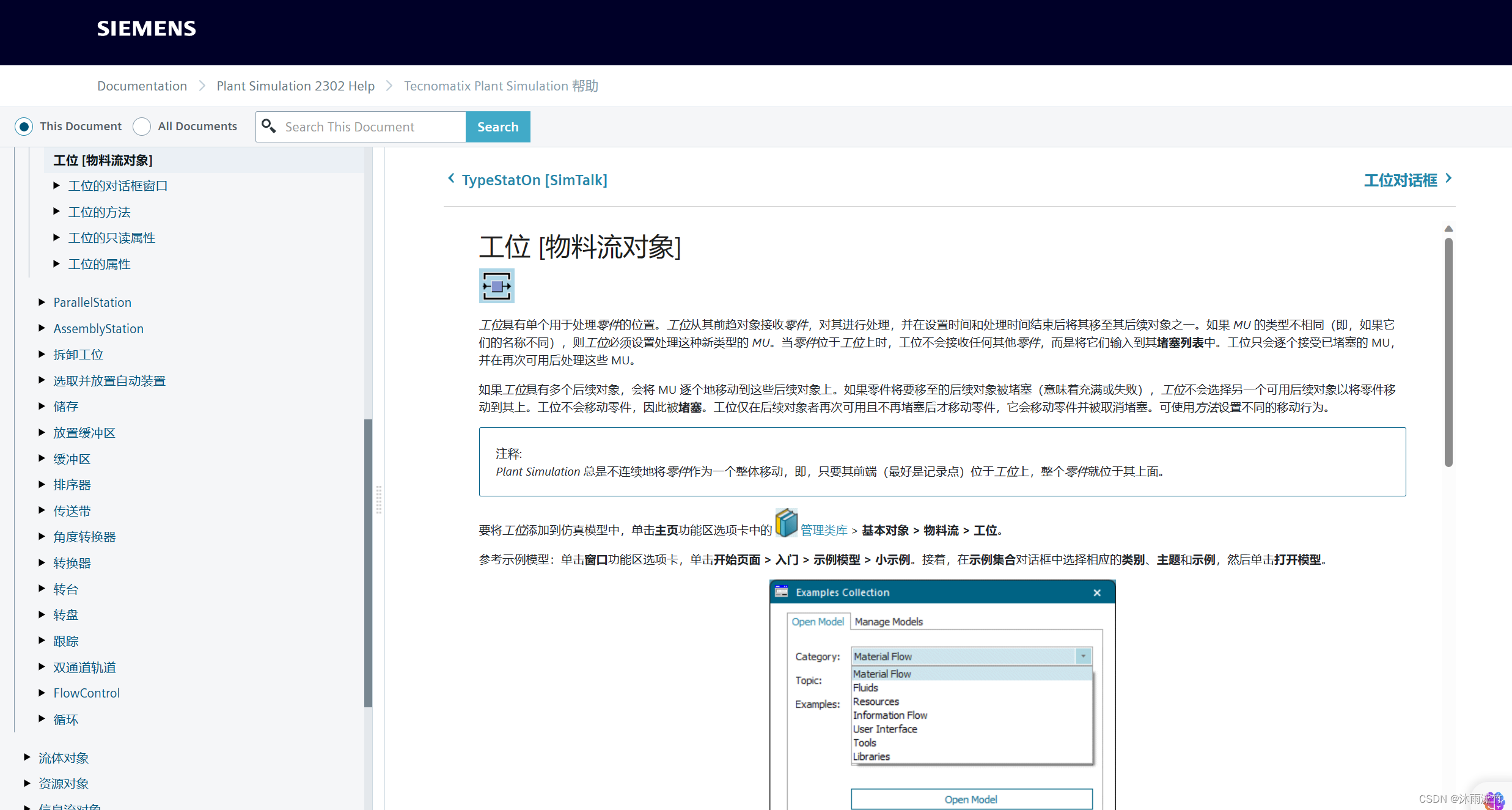Expand the 循环 tree item
Viewport: 1512px width, 810px height.
click(x=41, y=719)
